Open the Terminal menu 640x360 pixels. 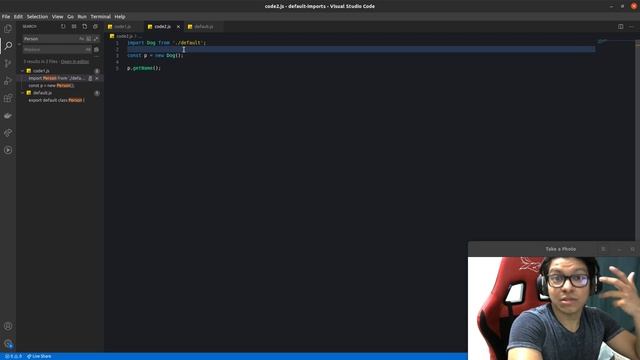pos(100,17)
